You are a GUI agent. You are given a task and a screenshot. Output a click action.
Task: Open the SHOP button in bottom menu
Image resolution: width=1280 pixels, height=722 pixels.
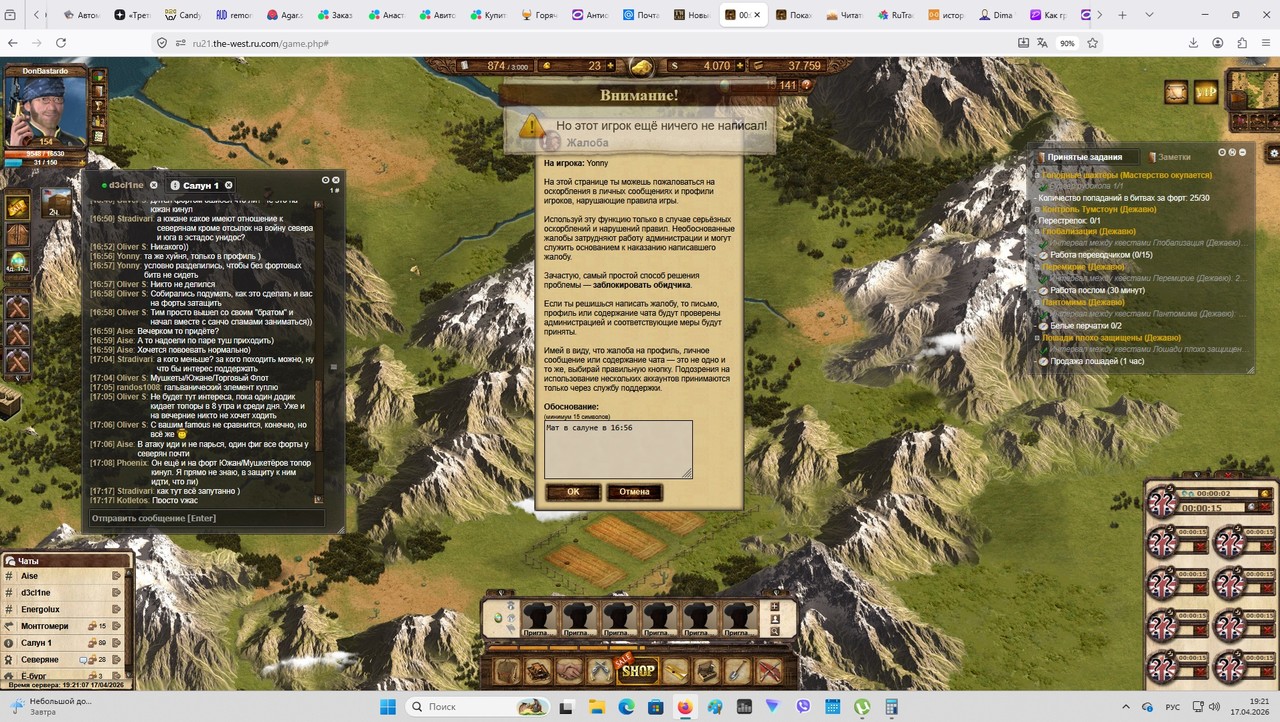coord(638,671)
